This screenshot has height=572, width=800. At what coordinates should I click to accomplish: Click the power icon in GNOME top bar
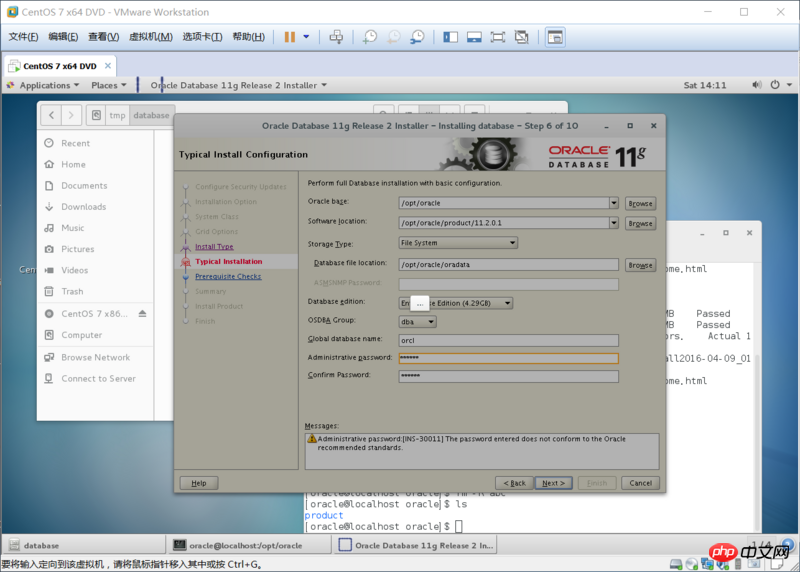click(x=775, y=85)
